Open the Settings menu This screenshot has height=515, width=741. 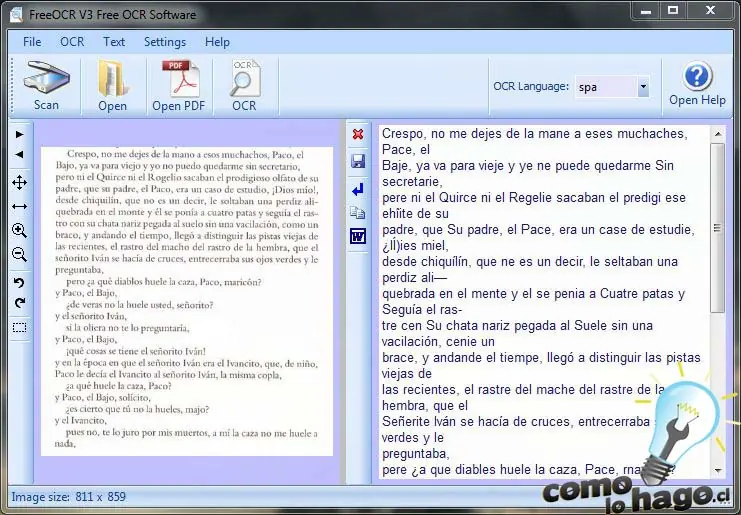pyautogui.click(x=164, y=42)
